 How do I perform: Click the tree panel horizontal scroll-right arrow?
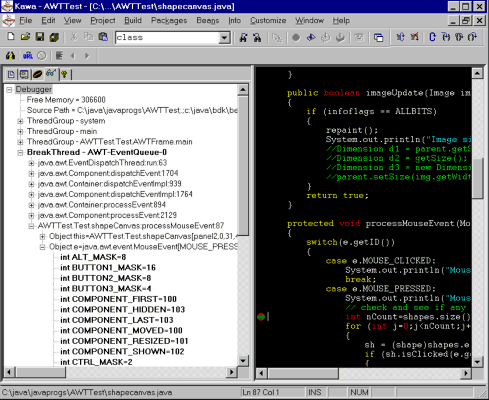[x=231, y=372]
